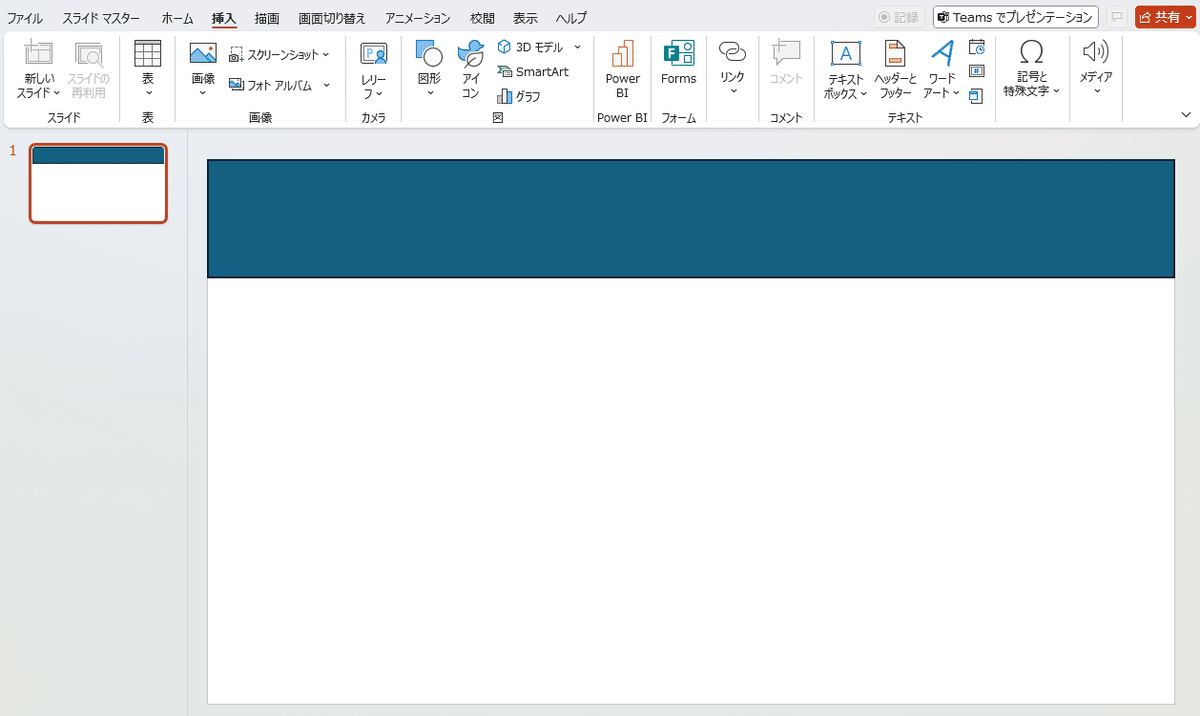Click the 記録 button

(898, 17)
